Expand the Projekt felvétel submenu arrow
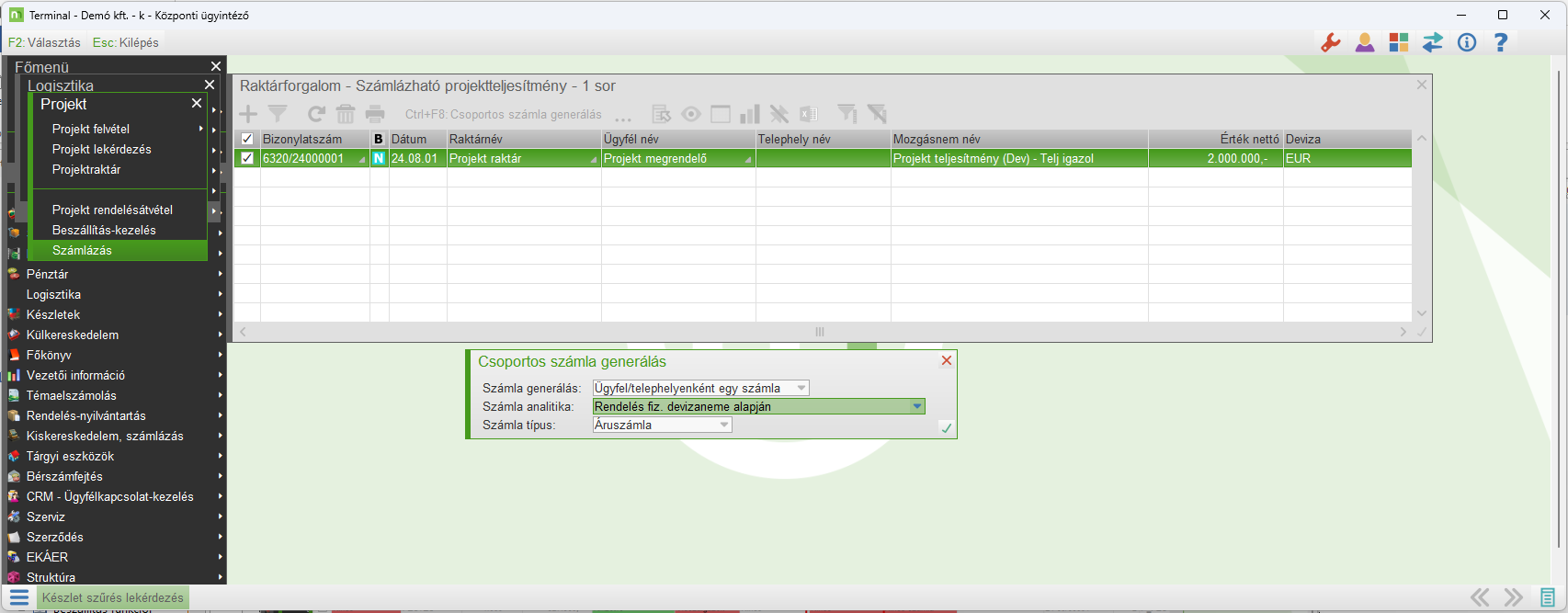The width and height of the screenshot is (1568, 613). click(x=201, y=129)
